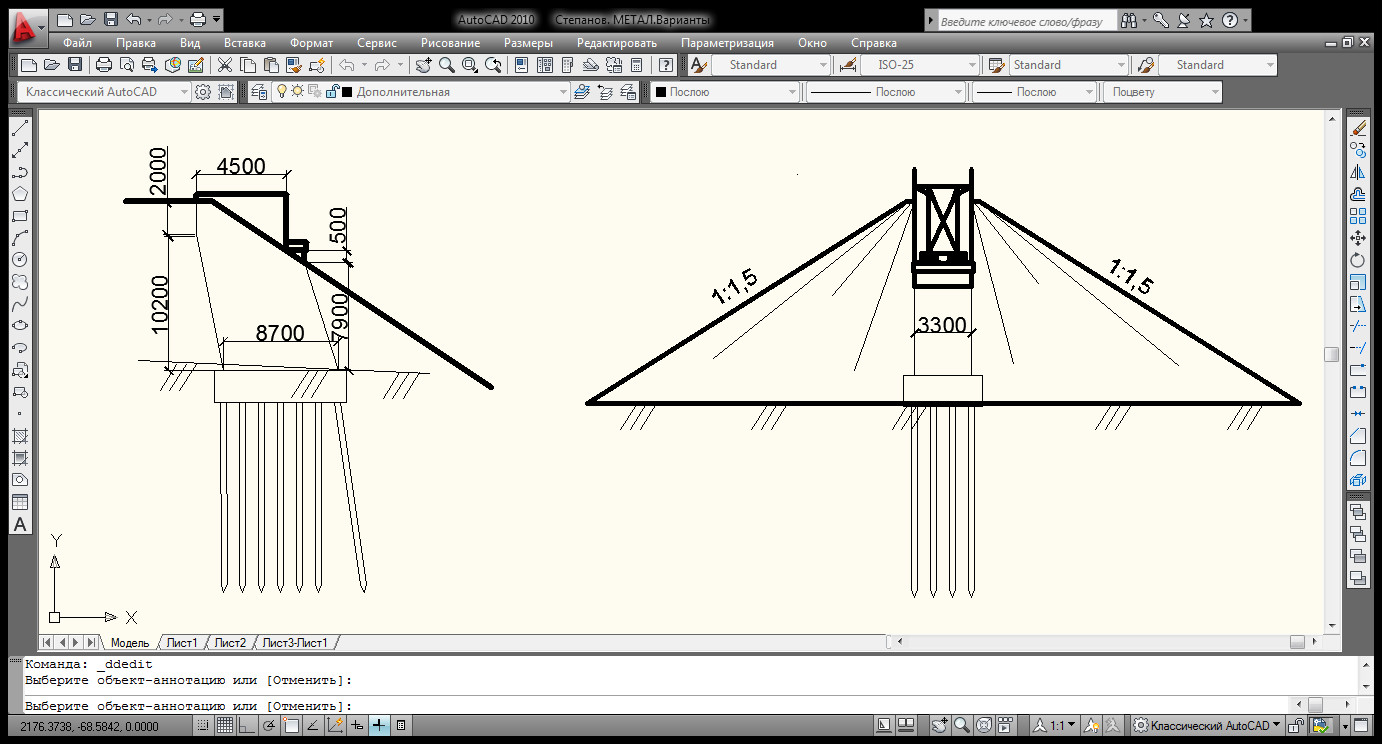Screen dimensions: 1382x744
Task: Select the Line draw tool
Action: click(x=20, y=128)
